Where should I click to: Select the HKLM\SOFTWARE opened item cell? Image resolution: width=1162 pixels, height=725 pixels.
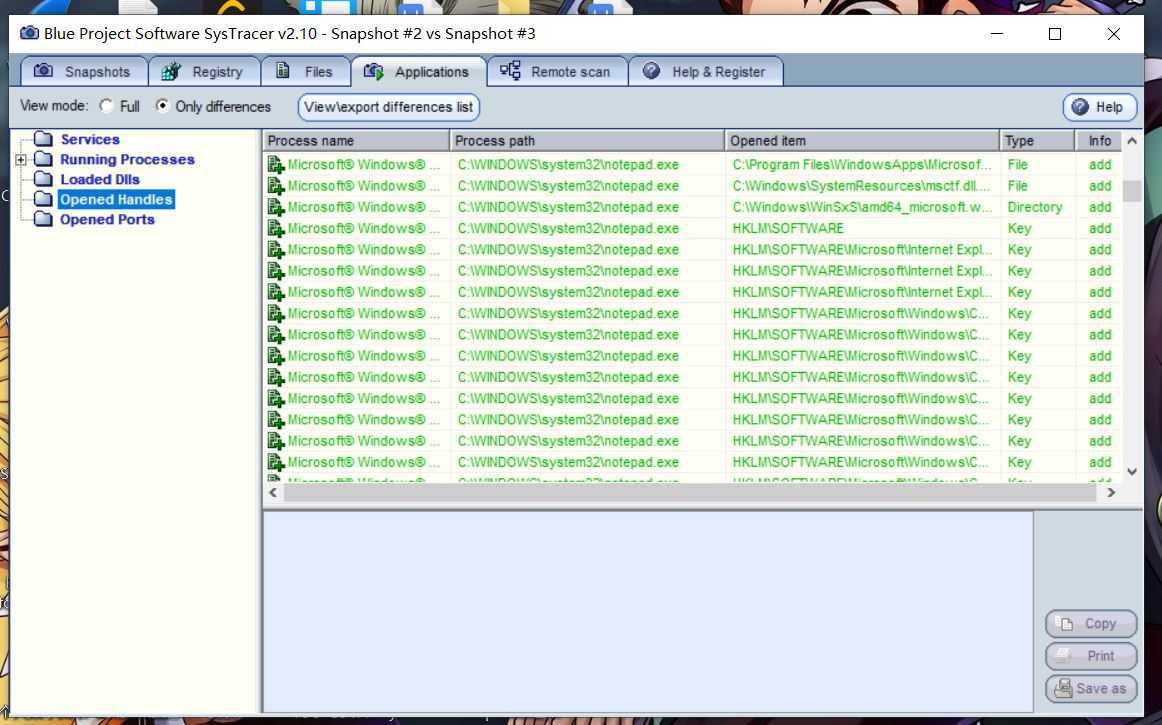pos(863,228)
